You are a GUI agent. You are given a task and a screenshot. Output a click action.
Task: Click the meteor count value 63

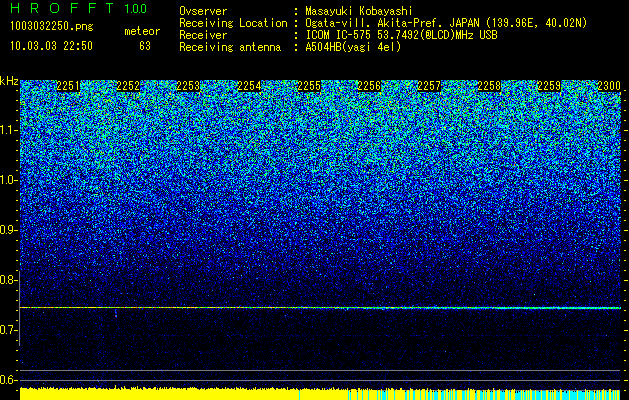[x=145, y=46]
